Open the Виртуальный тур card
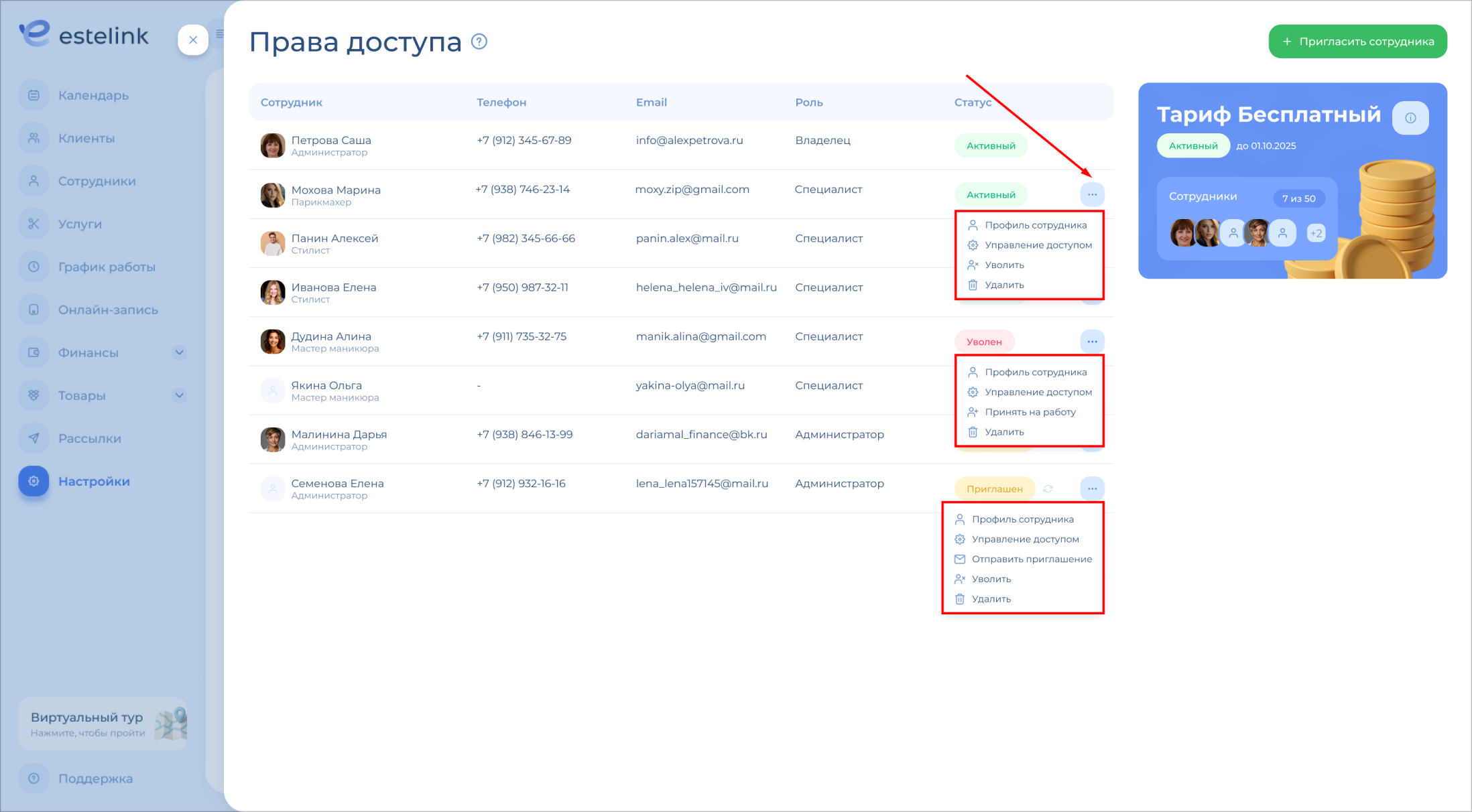 pos(103,724)
